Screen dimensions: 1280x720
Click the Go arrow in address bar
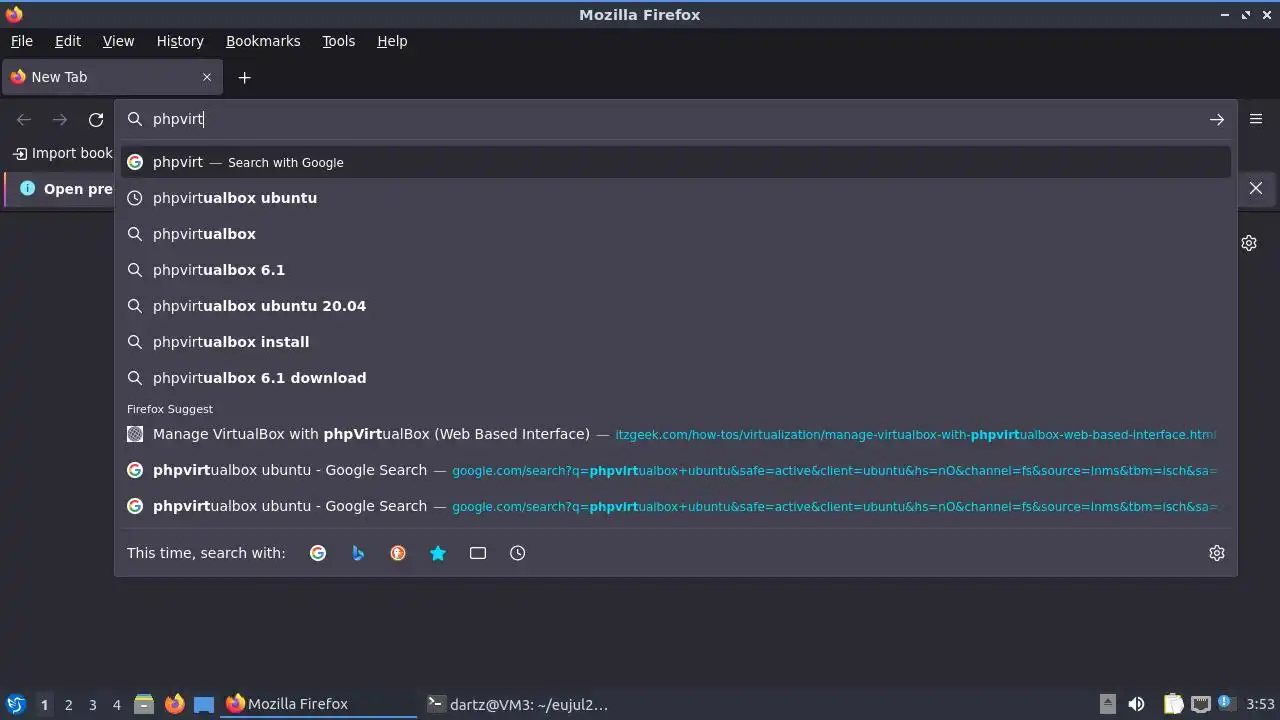pos(1217,119)
